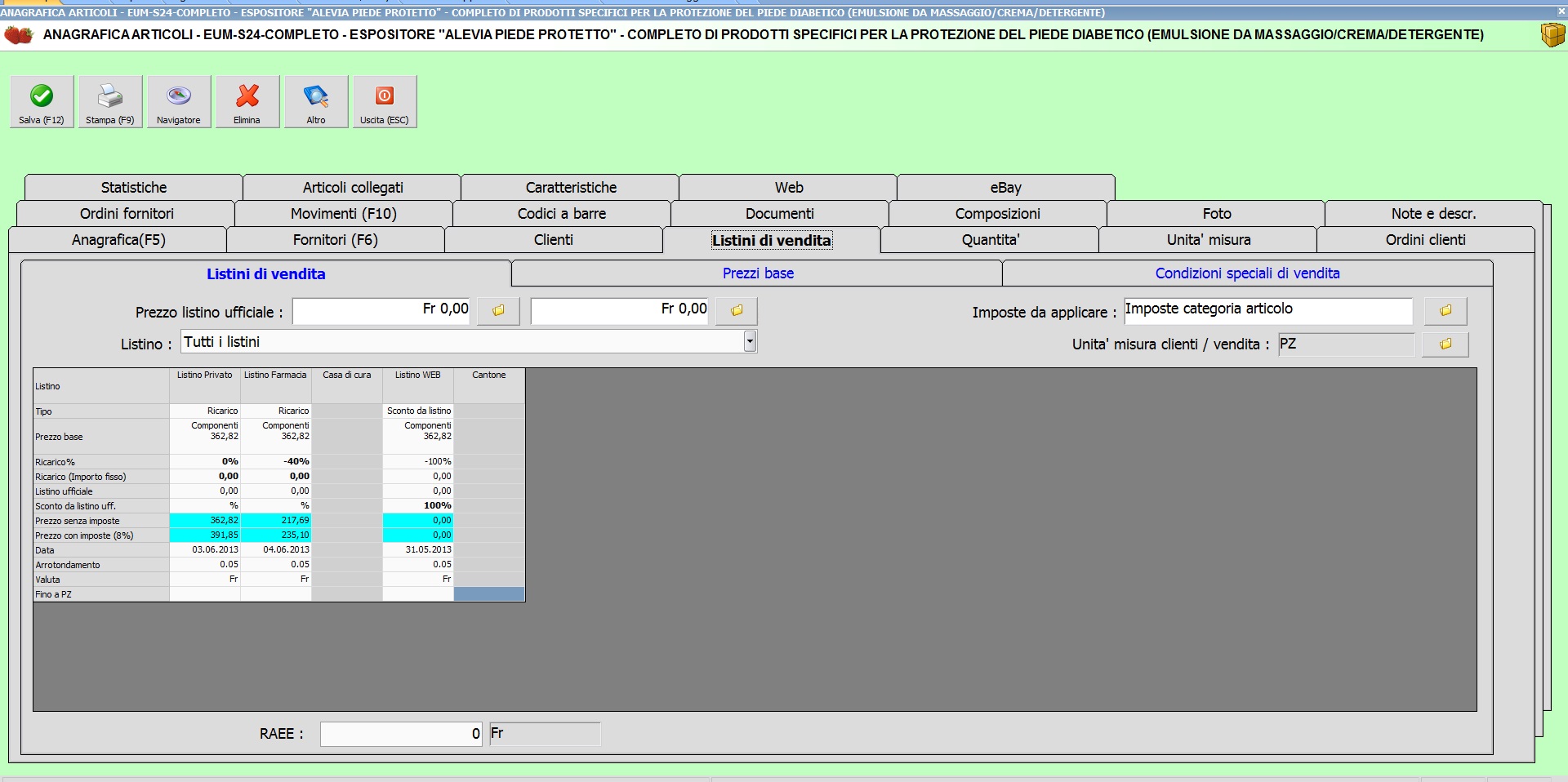Click the 03.06.2013 date cell
Viewport: 1568px width, 782px height.
tap(205, 550)
